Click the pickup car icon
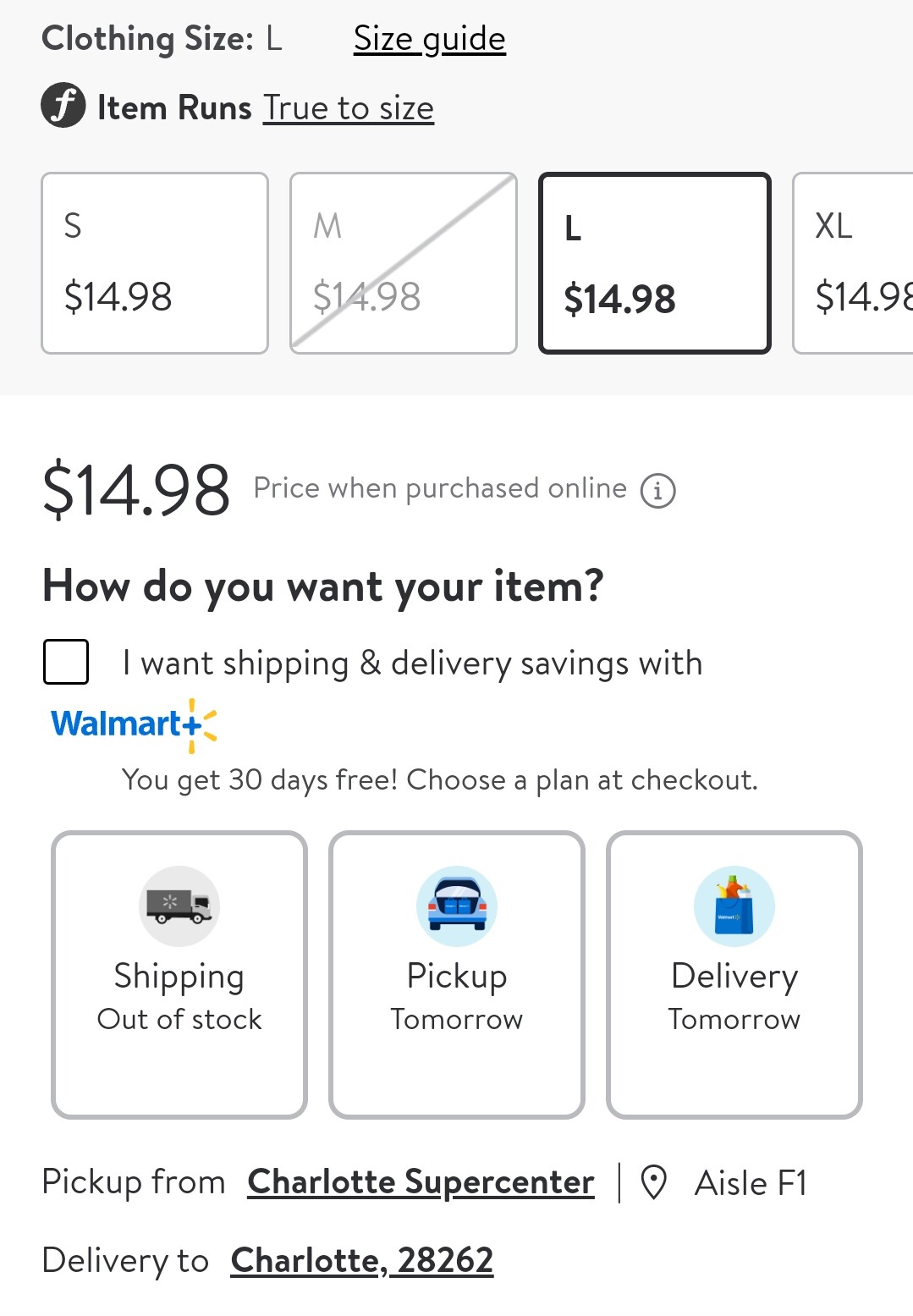 coord(457,906)
